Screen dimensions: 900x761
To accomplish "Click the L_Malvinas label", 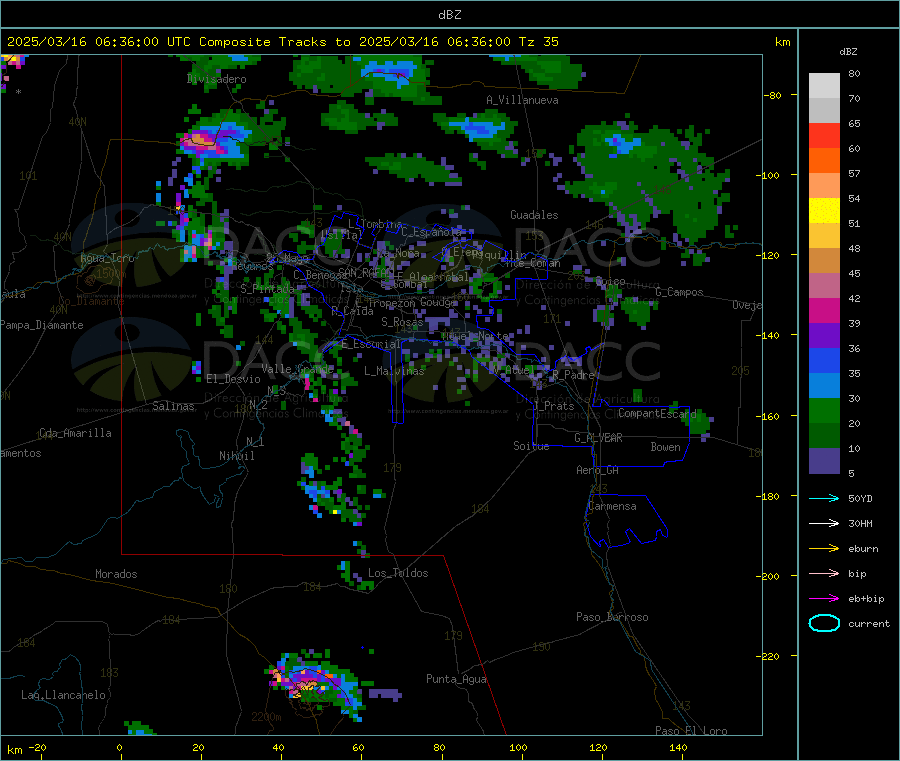I will (394, 371).
